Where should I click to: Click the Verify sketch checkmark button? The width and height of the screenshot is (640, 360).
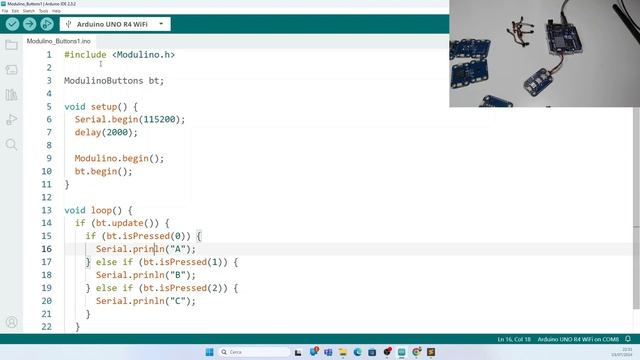pyautogui.click(x=12, y=24)
